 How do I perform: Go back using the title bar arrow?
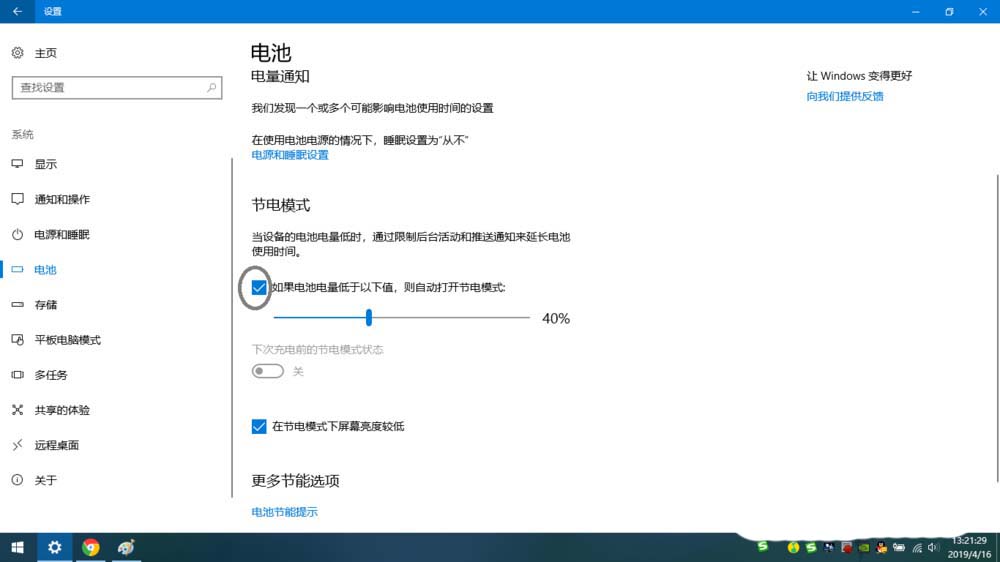17,11
